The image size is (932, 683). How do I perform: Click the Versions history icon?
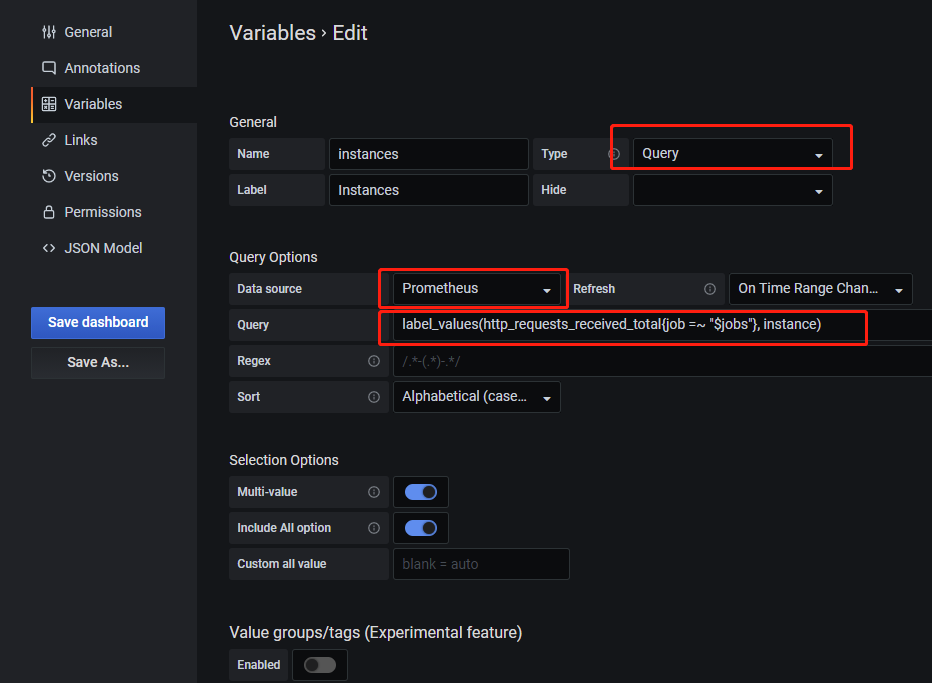click(49, 176)
